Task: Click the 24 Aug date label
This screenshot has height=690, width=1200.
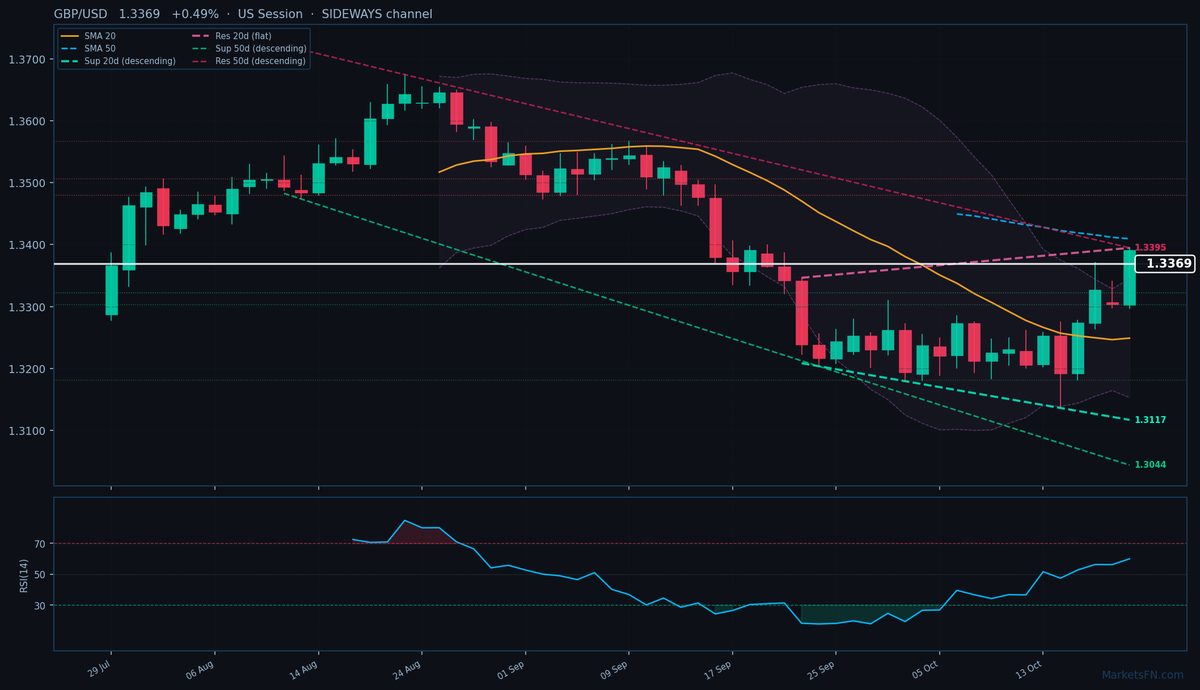Action: [408, 669]
